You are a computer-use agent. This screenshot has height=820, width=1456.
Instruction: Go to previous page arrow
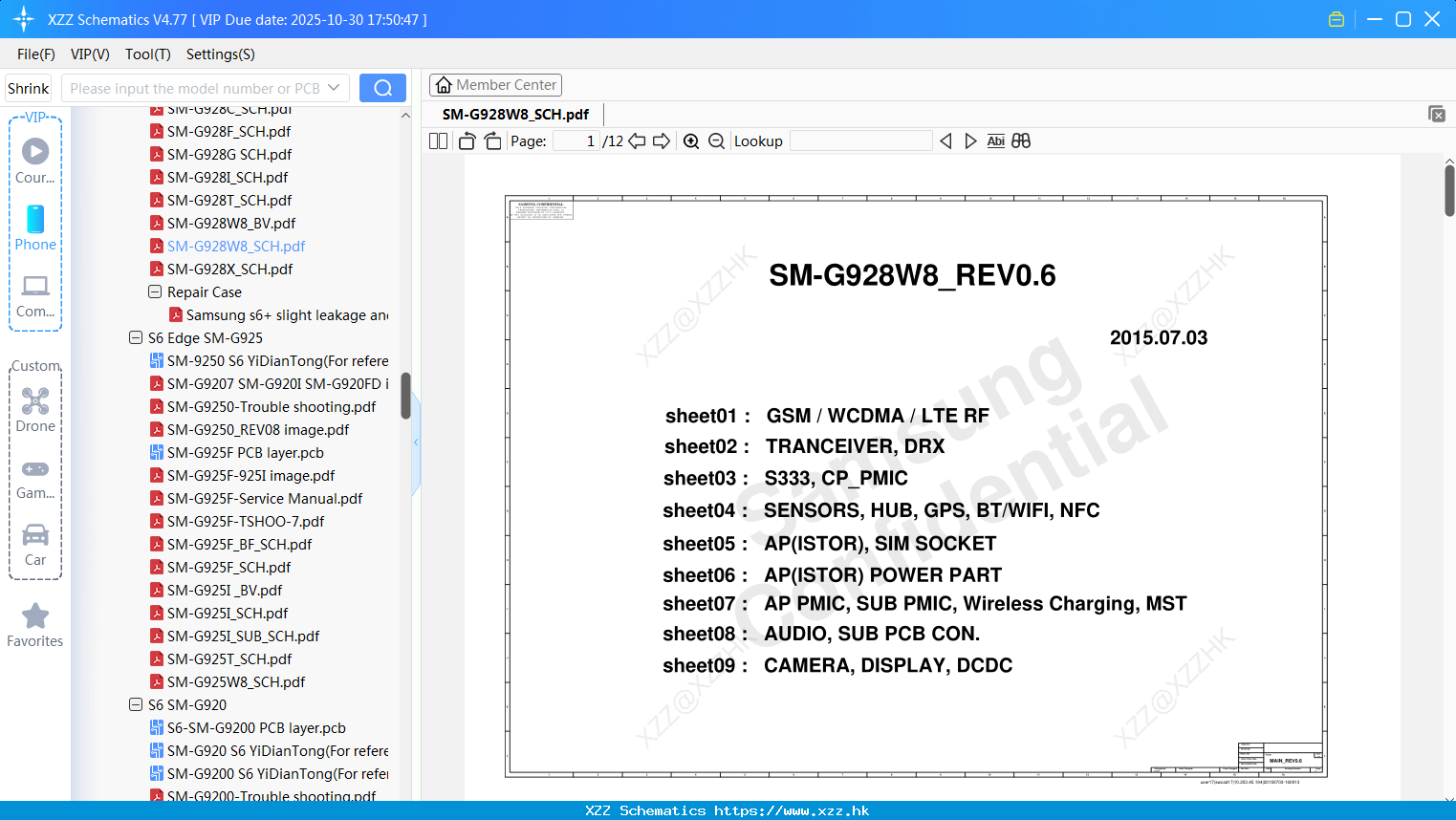[637, 140]
